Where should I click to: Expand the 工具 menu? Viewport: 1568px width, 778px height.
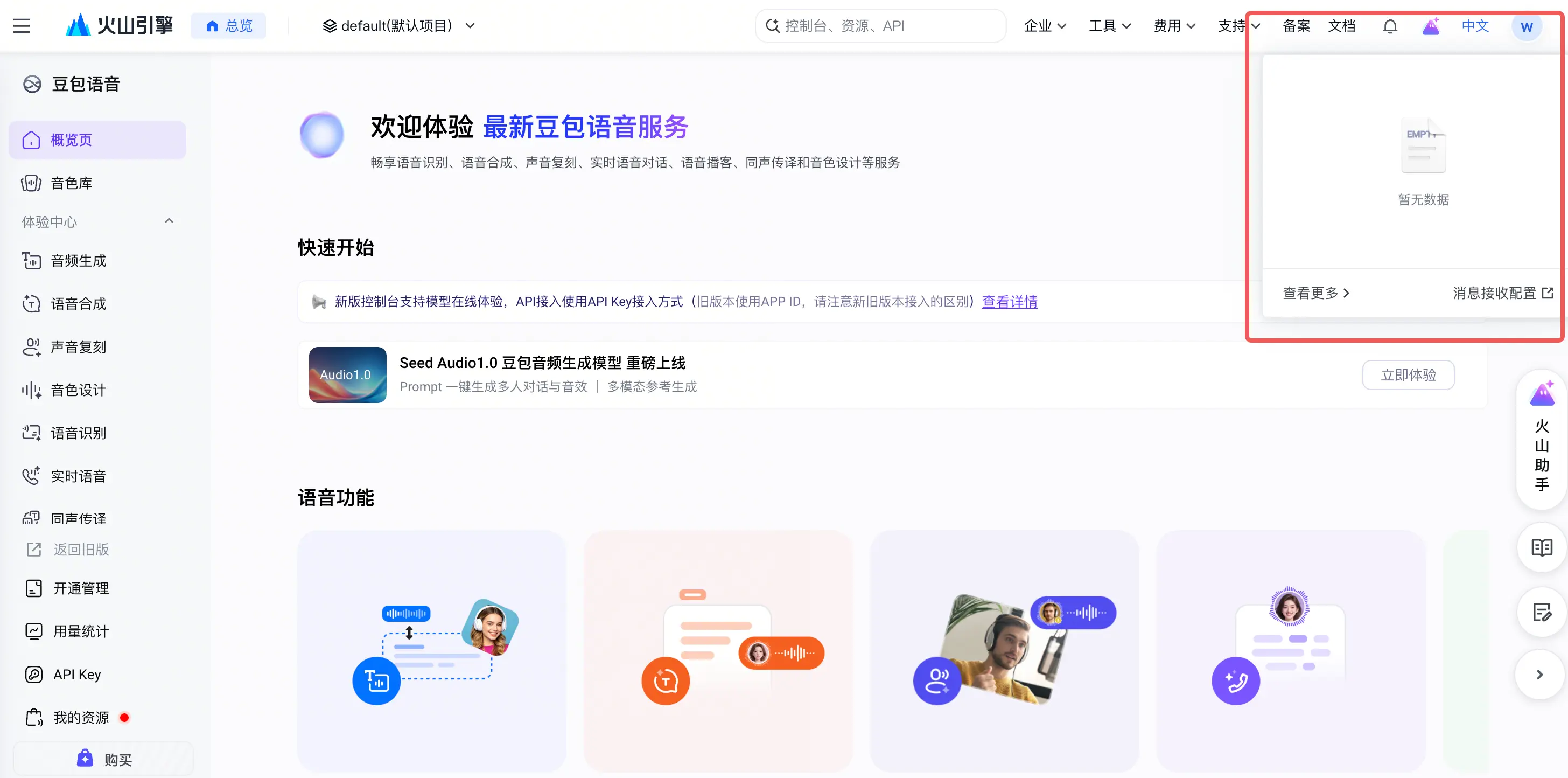pyautogui.click(x=1110, y=25)
